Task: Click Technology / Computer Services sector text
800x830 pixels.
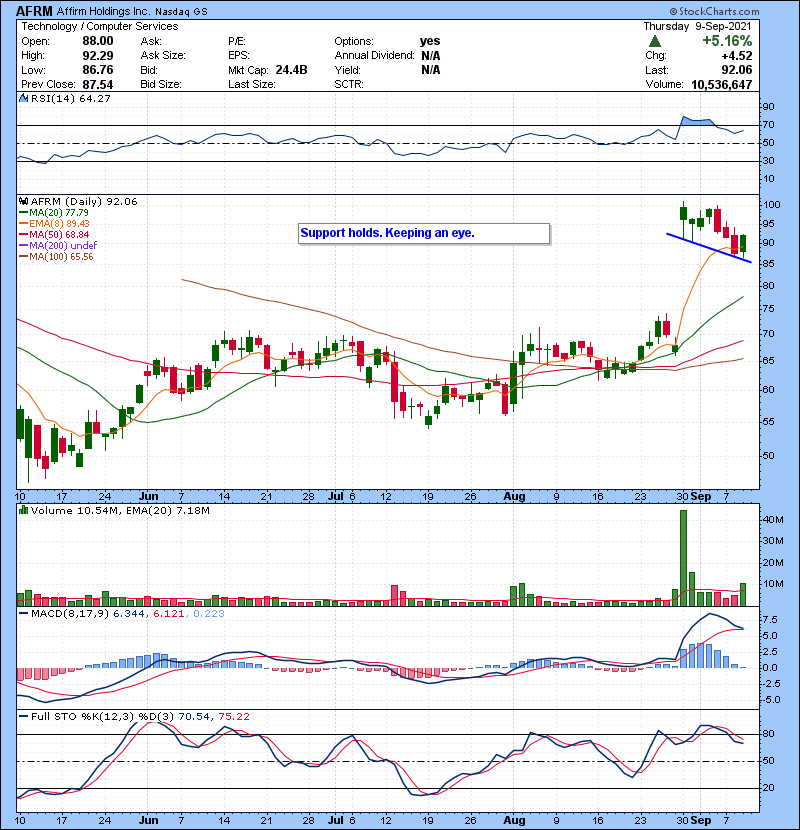Action: [100, 26]
